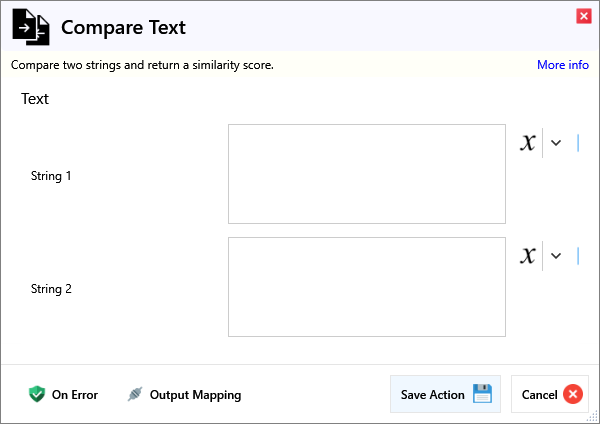Expand the String 2 variable dropdown arrow
The width and height of the screenshot is (600, 424).
point(556,256)
